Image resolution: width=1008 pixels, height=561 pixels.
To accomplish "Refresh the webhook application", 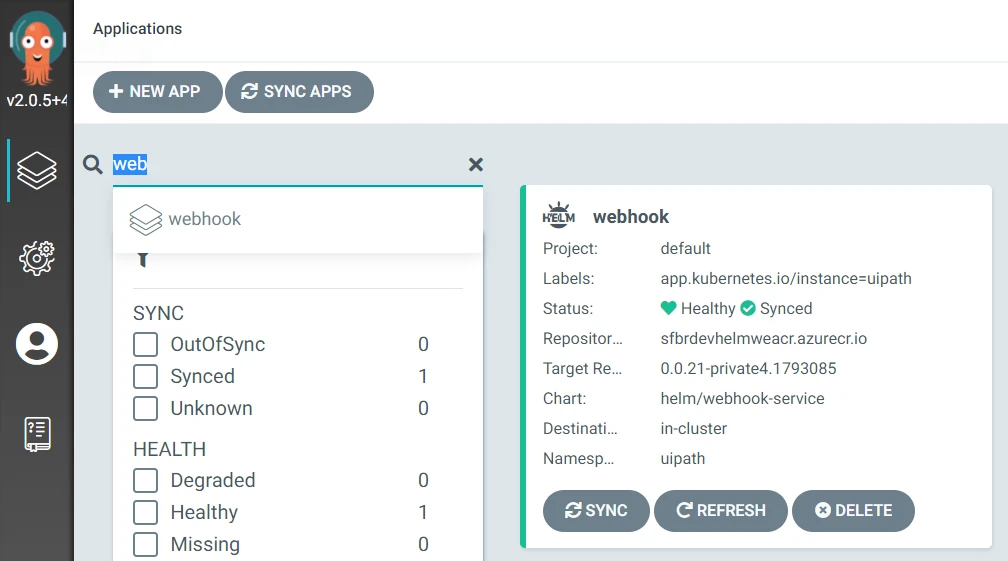I will [721, 511].
